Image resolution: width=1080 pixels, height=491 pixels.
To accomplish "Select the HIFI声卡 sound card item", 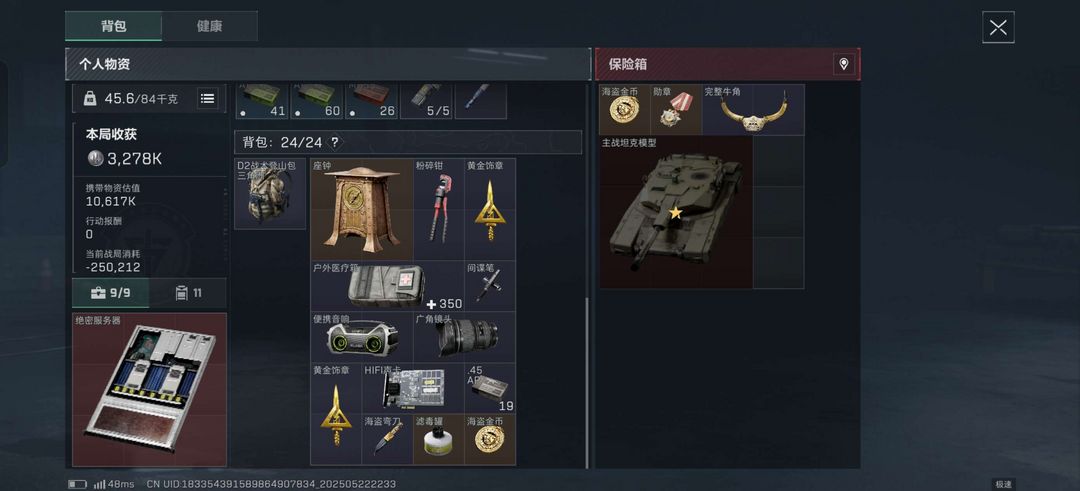I will tap(413, 388).
